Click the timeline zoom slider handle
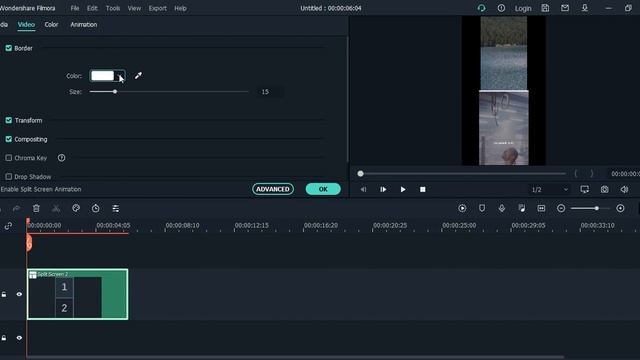This screenshot has height=360, width=640. tap(597, 208)
